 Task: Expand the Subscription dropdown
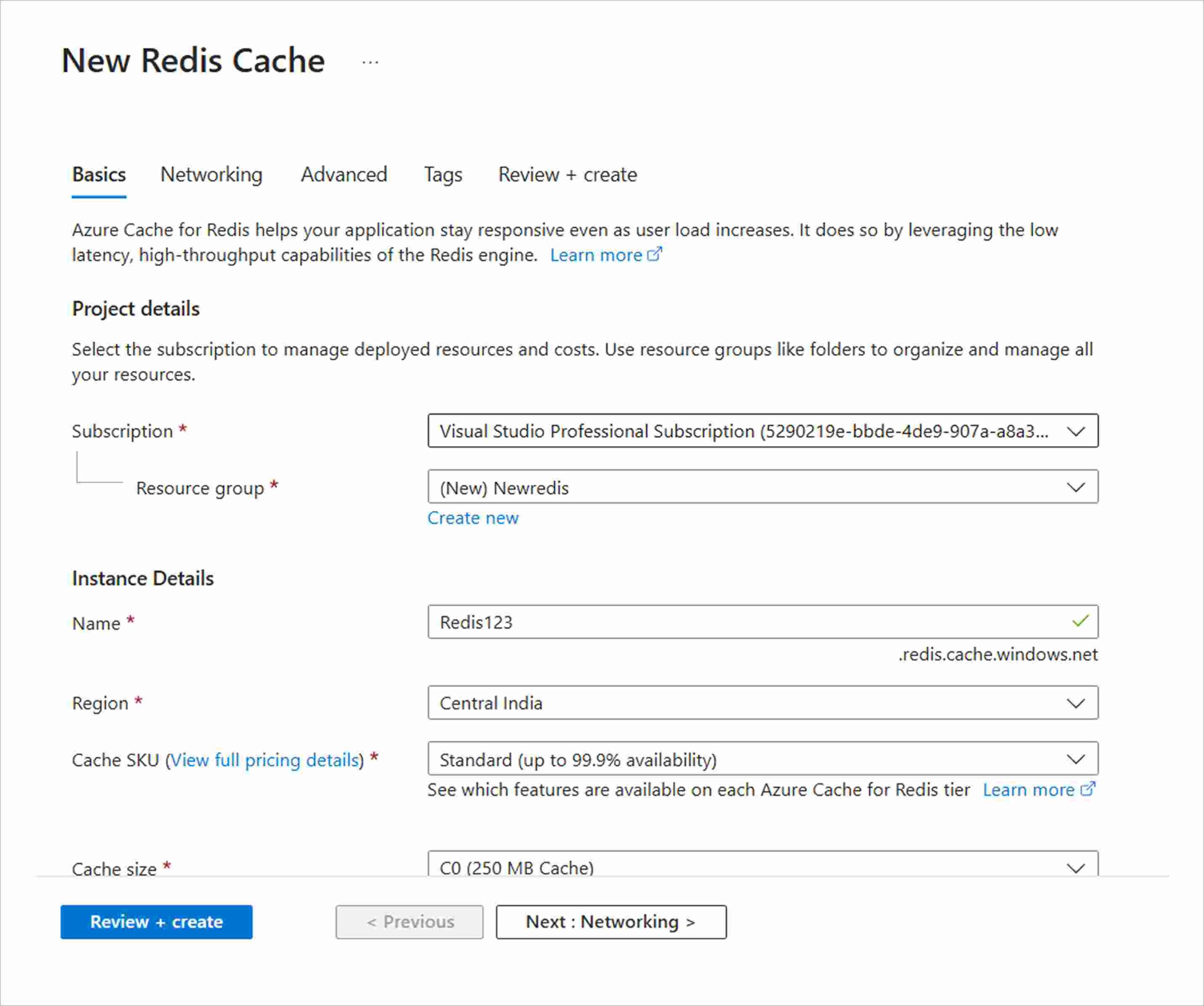point(1076,431)
